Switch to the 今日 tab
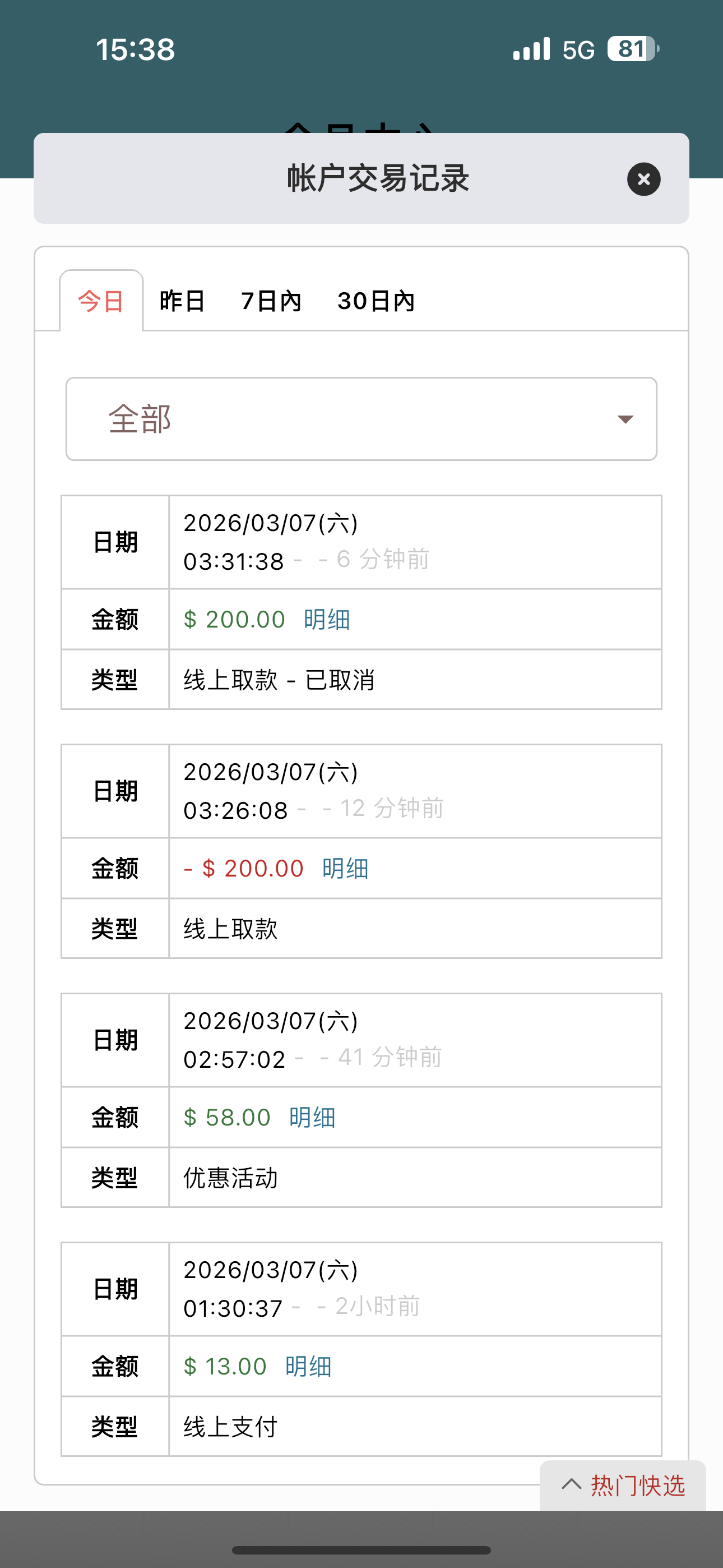Viewport: 723px width, 1568px height. [101, 301]
